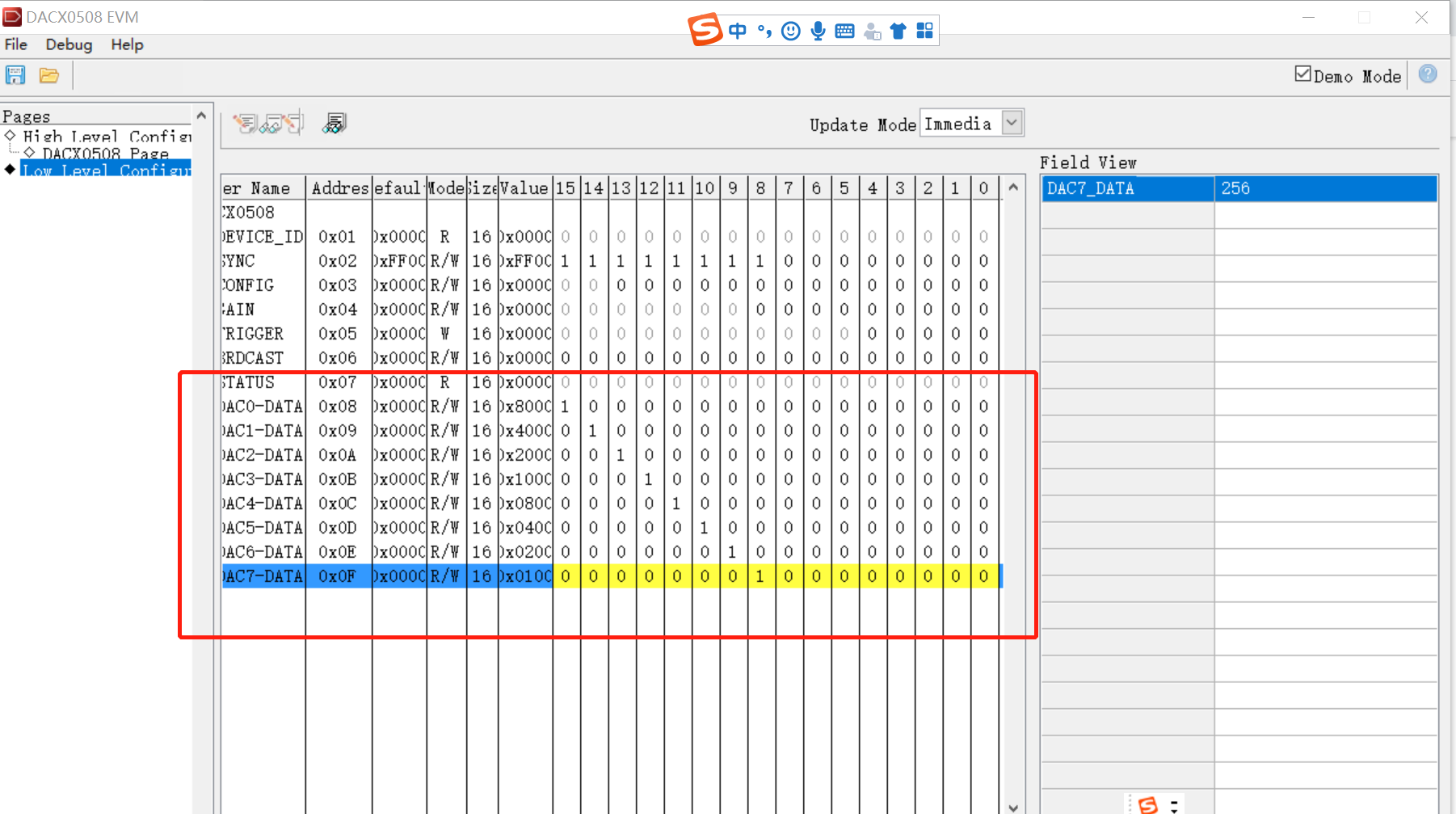Open the Sogou toolbox grid icon

925,31
